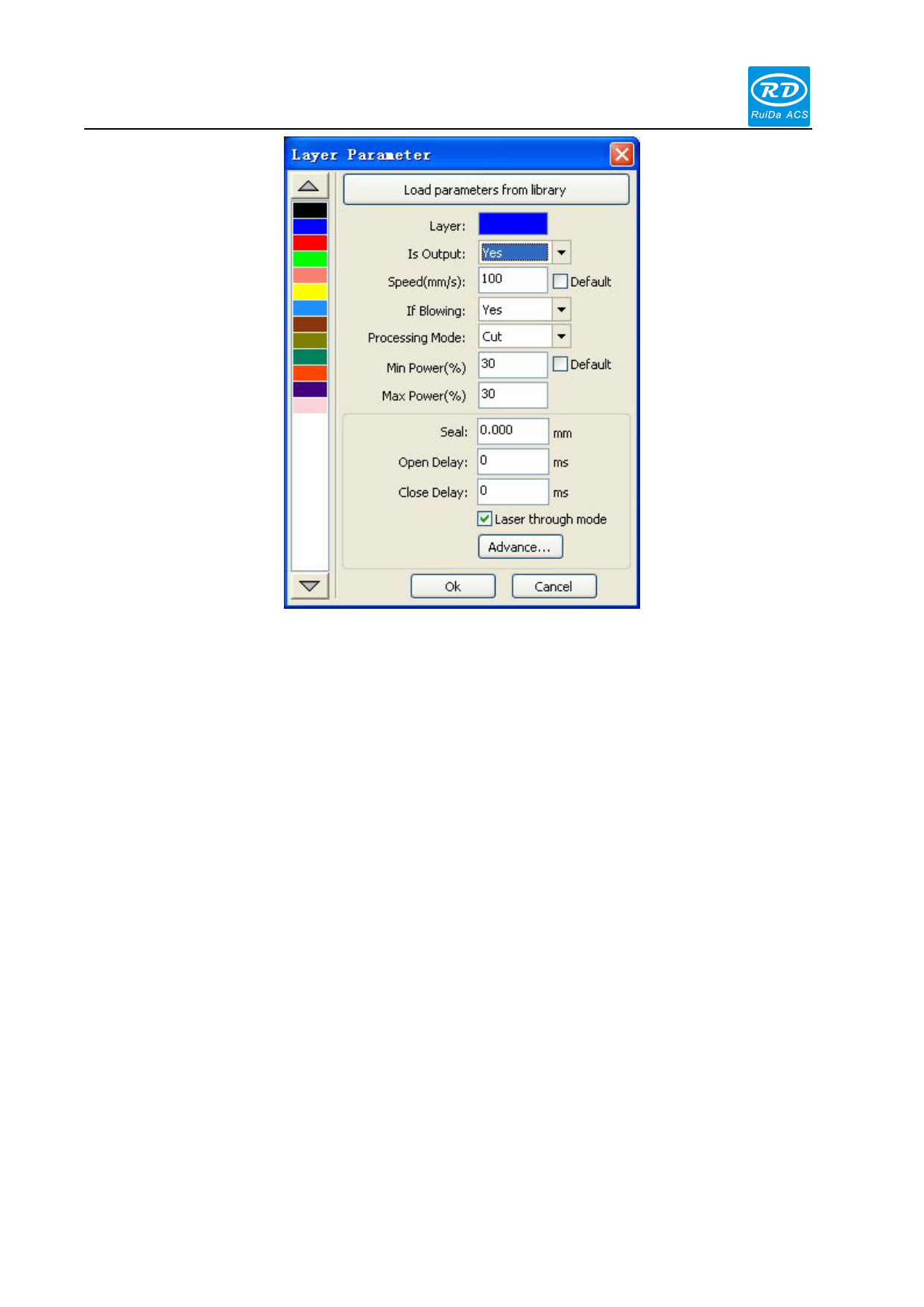924x1307 pixels.
Task: Click the Max Power input field
Action: pyautogui.click(x=513, y=395)
